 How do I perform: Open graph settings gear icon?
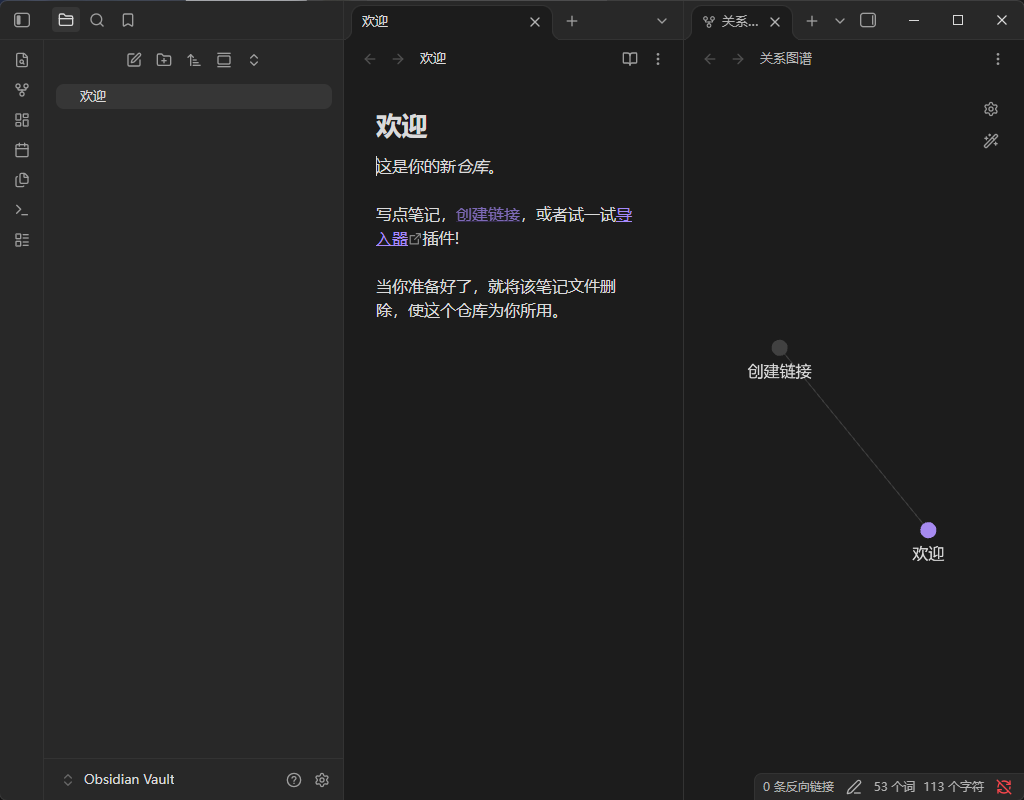point(991,109)
